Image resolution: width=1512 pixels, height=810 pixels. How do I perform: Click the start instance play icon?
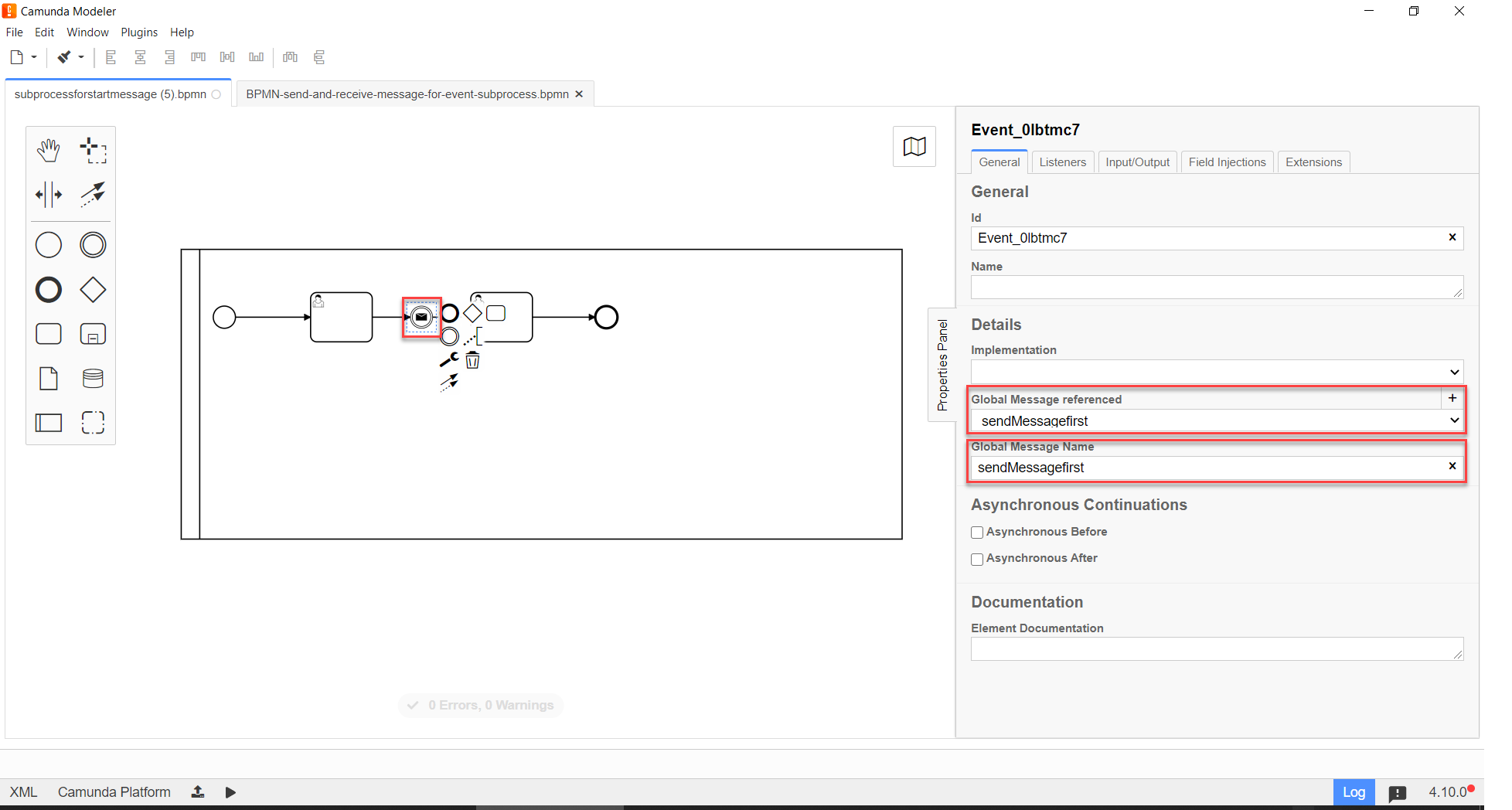click(230, 792)
